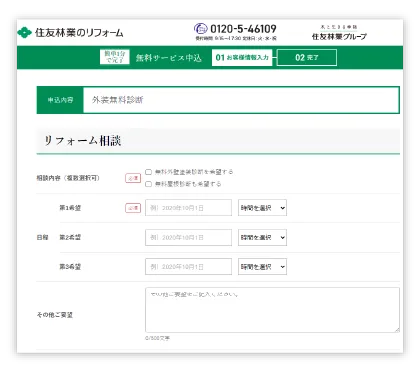416x366 pixels.
Task: Click the 住友林業のリフォーム site title
Action: pos(79,33)
